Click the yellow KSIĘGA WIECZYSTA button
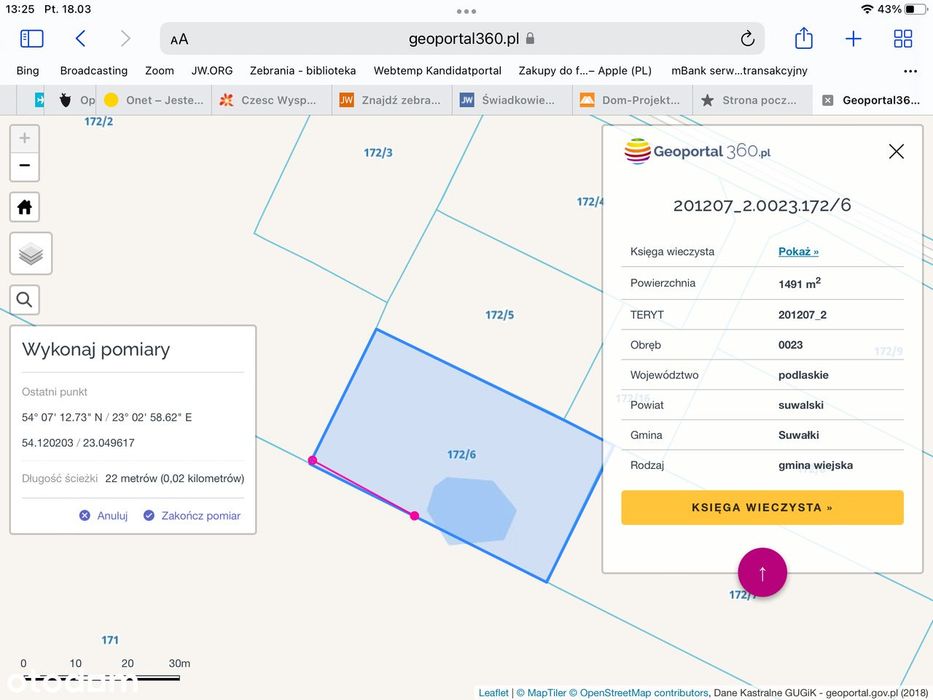 [x=762, y=508]
